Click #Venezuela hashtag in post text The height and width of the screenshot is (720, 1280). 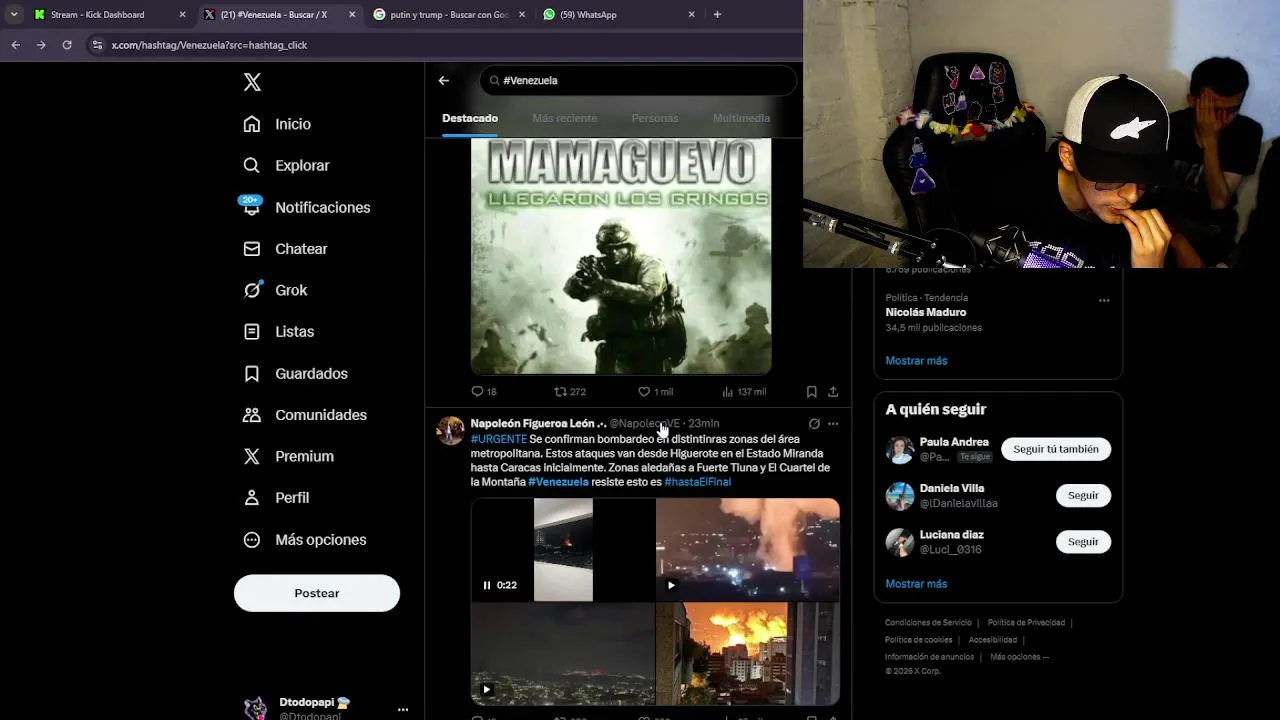558,482
